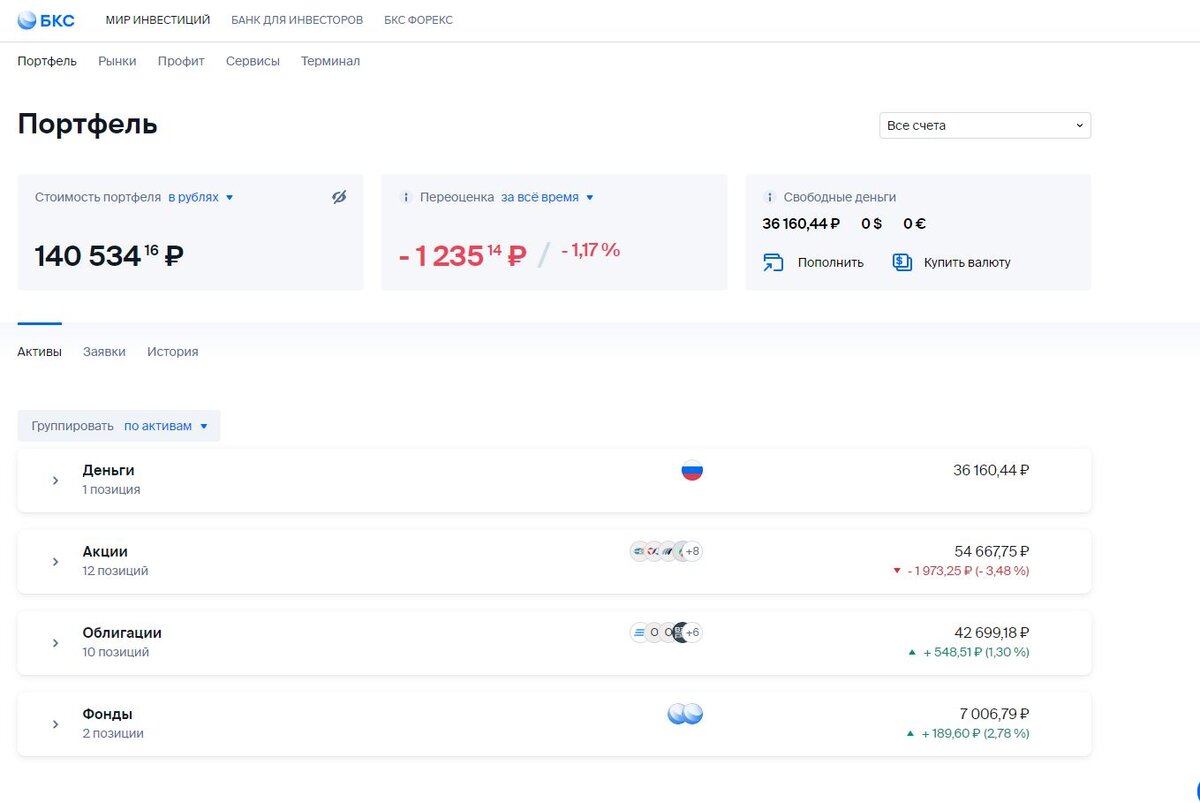Go to the Сервисы section
This screenshot has width=1200, height=803.
point(253,61)
